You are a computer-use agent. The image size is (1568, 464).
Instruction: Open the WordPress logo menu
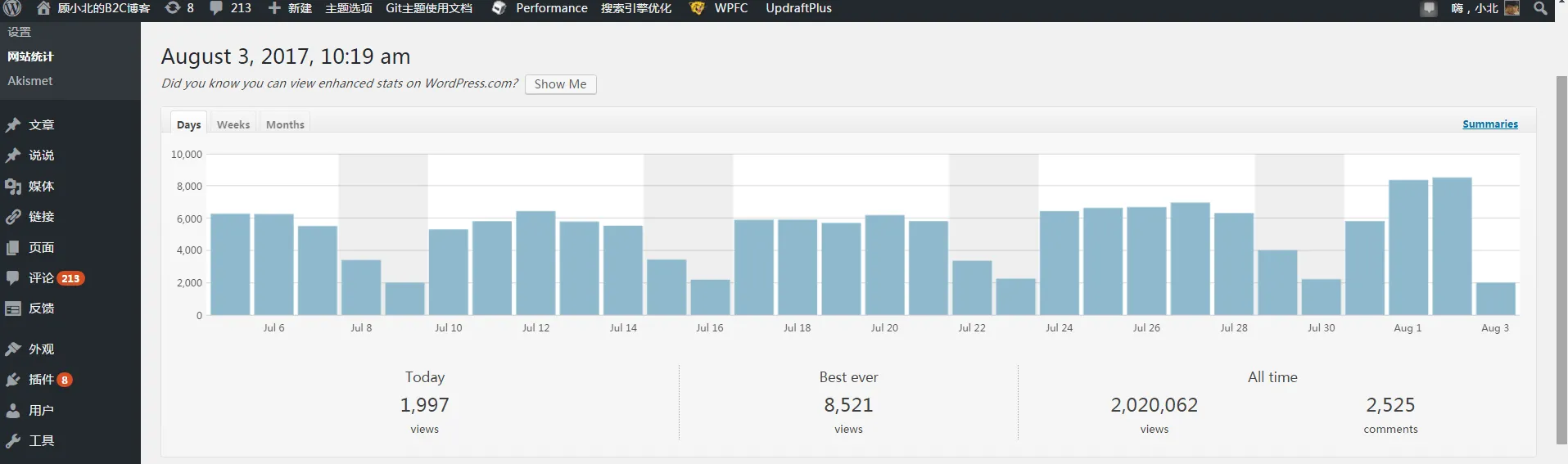pyautogui.click(x=12, y=8)
